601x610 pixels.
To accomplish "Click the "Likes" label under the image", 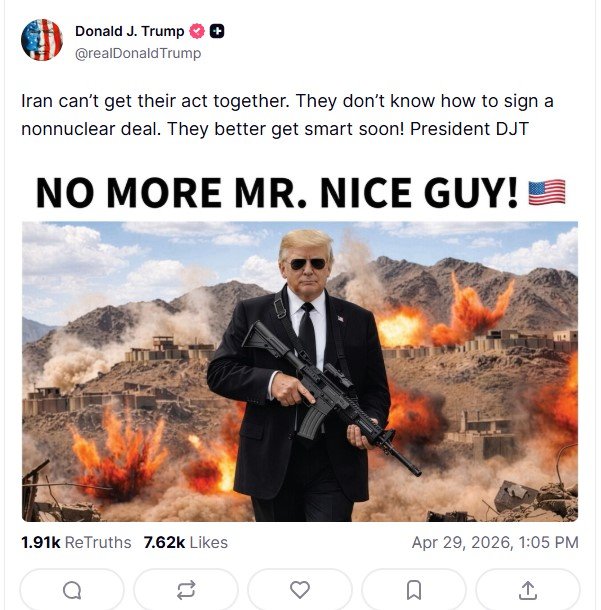I will (207, 543).
